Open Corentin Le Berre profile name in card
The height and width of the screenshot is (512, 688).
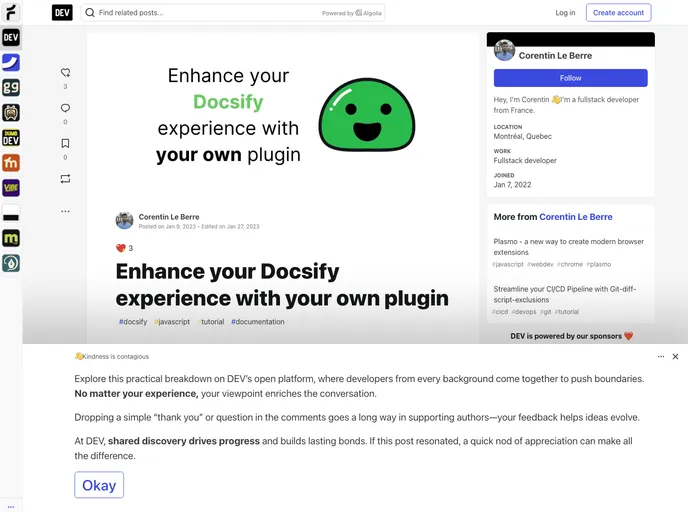[x=555, y=56]
